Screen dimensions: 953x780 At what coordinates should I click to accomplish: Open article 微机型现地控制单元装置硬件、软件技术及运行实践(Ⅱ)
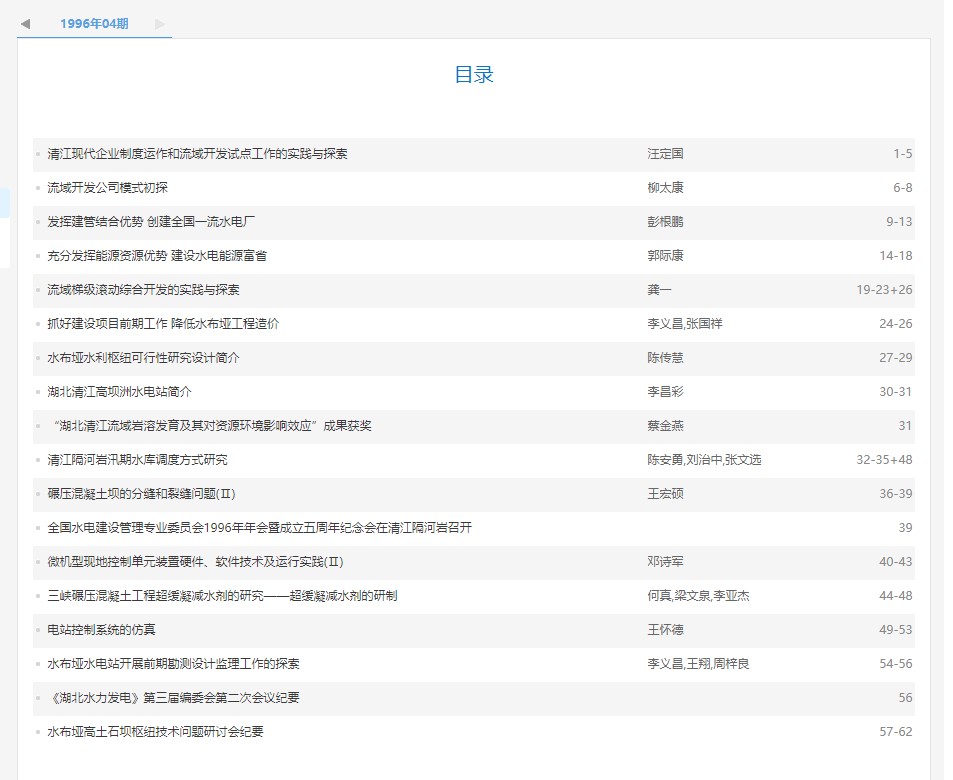point(196,562)
